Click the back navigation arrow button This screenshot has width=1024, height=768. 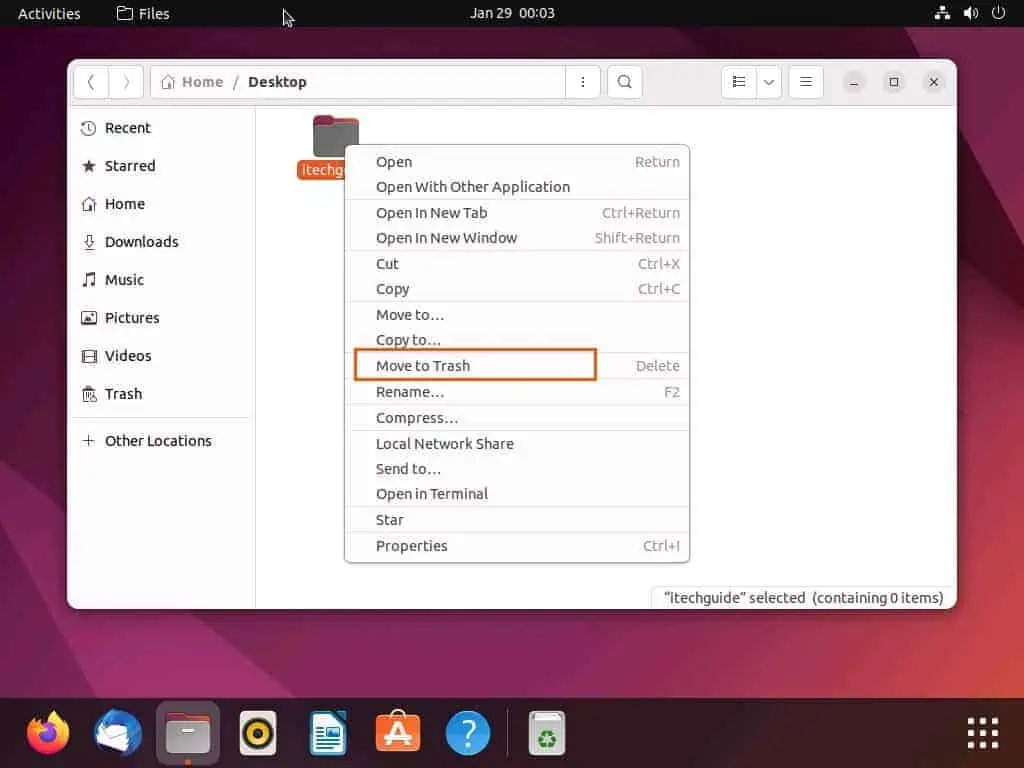point(91,82)
